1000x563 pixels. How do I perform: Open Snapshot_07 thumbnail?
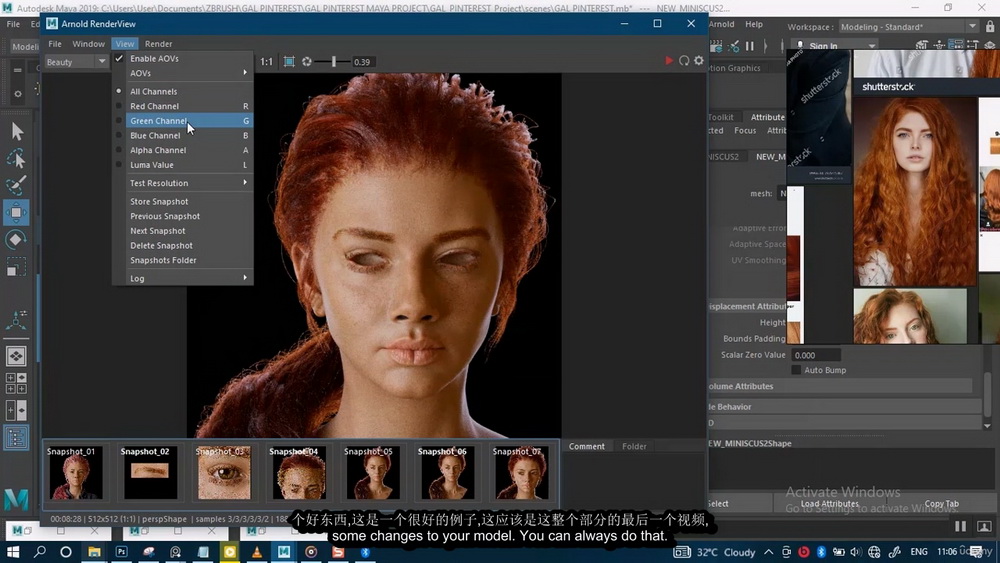point(520,472)
